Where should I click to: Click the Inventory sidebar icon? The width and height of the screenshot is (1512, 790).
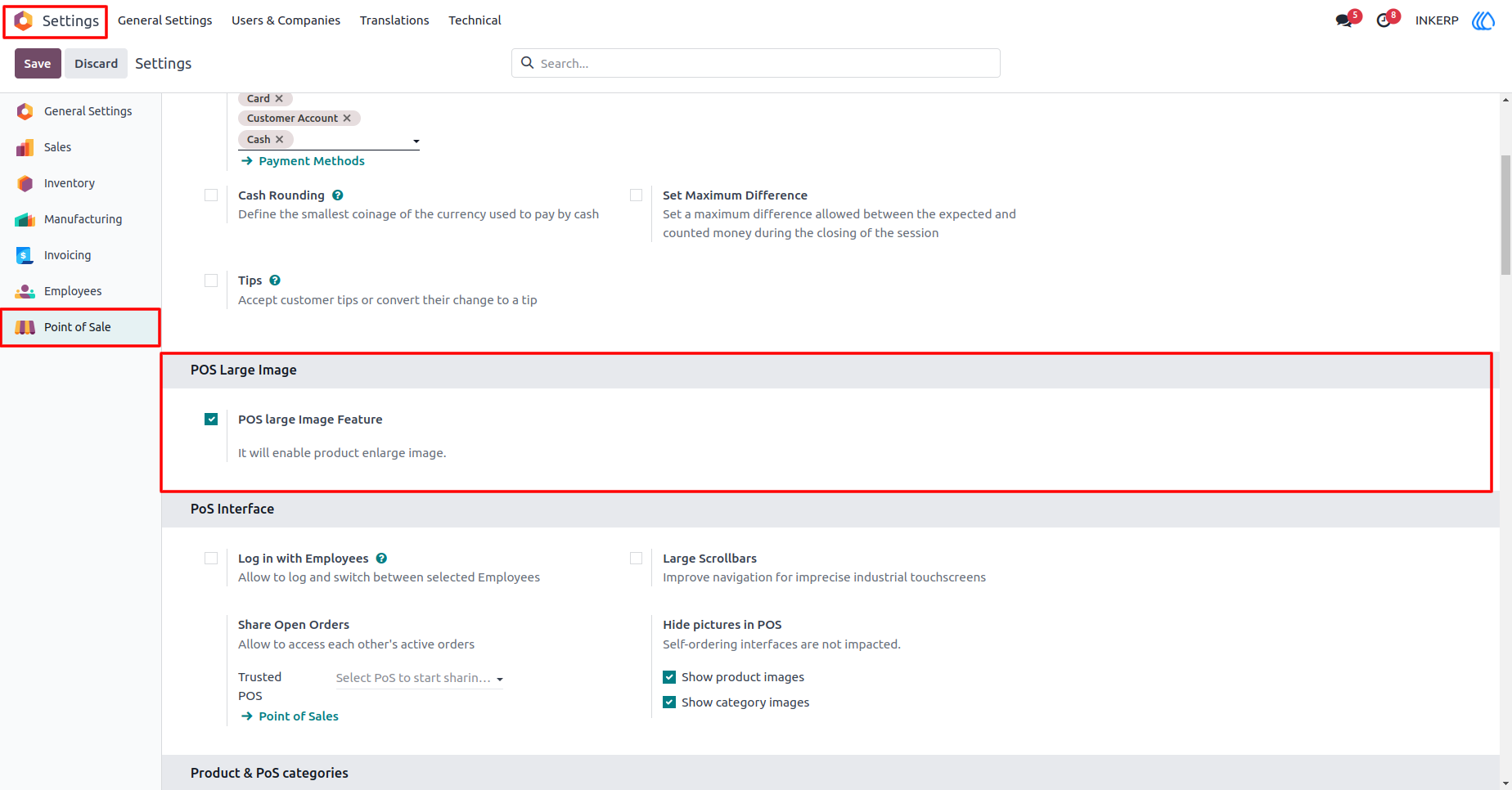point(25,183)
